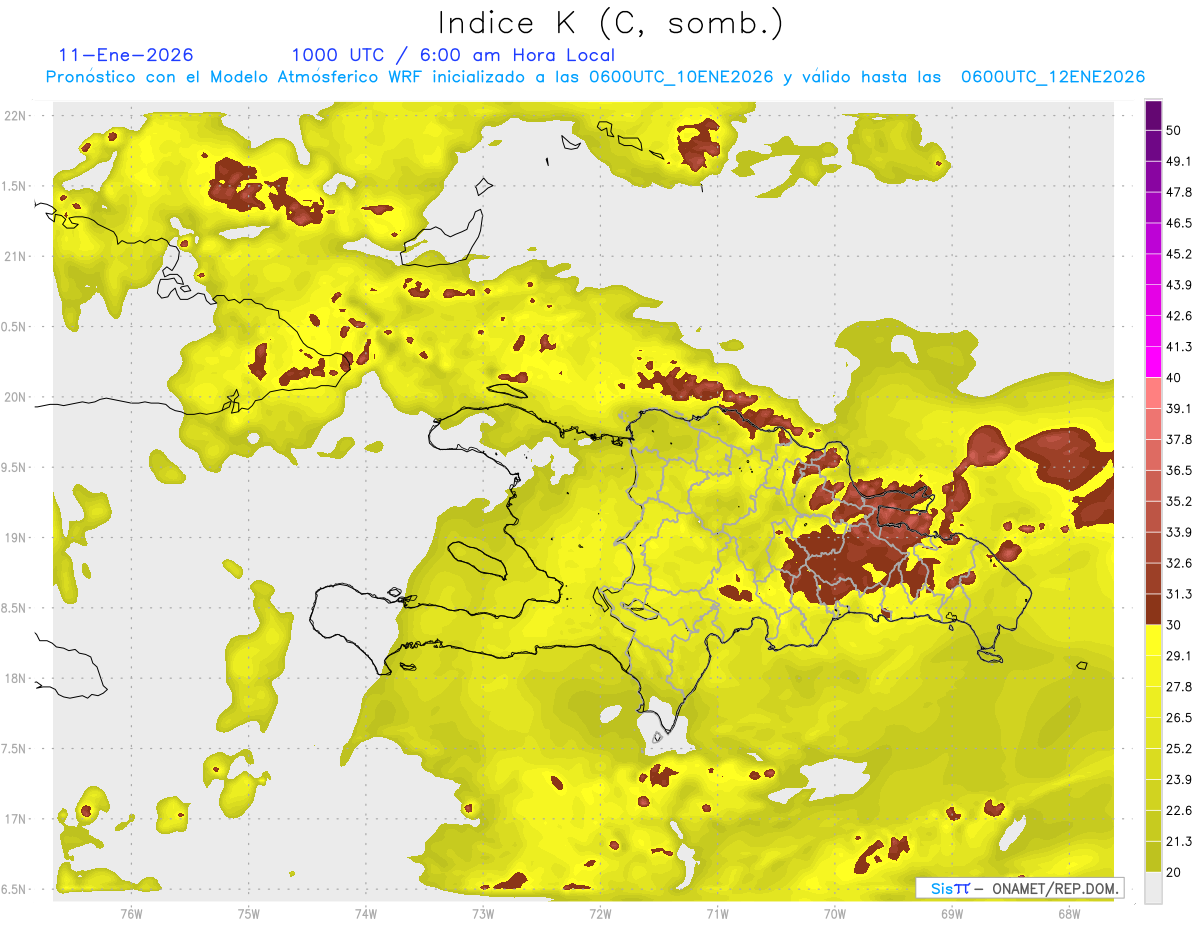Select the '0.5N' latitude tick label

tap(14, 327)
